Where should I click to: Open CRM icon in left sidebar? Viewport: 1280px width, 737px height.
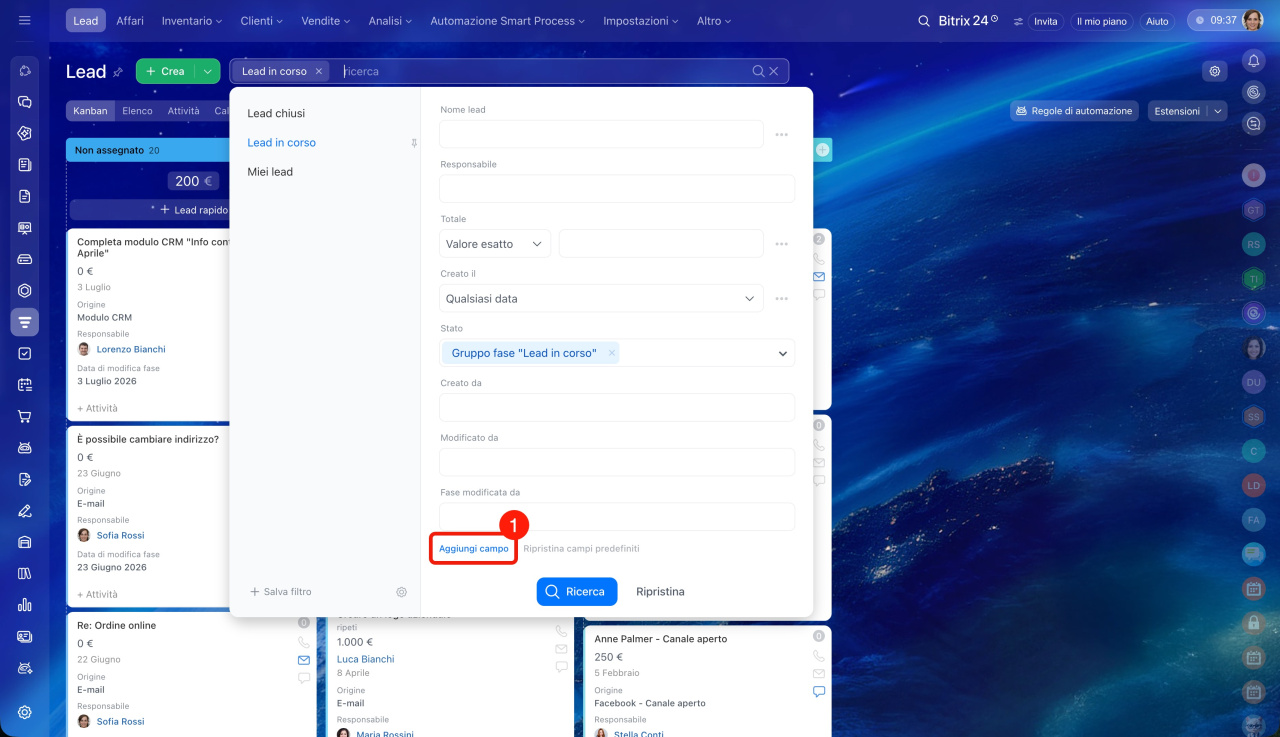tap(25, 322)
